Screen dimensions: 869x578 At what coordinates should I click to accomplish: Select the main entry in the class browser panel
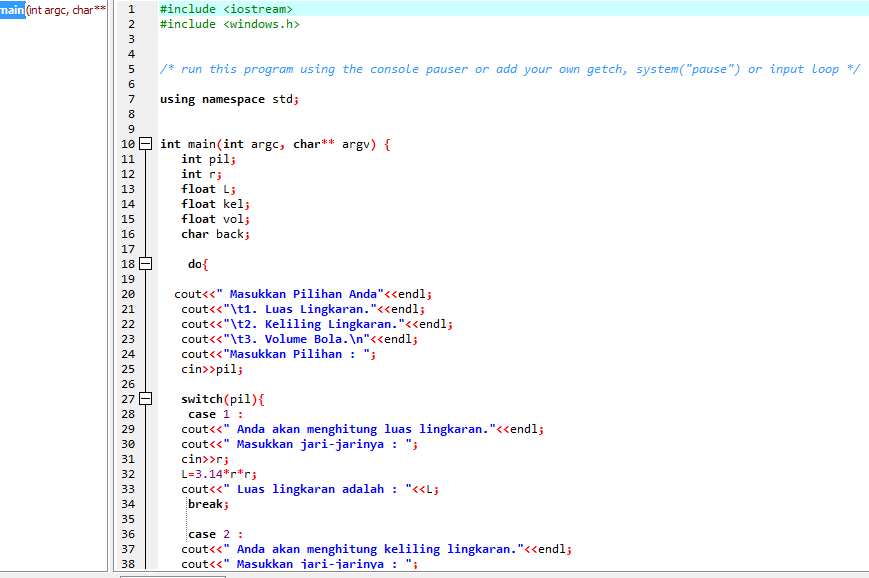(x=12, y=9)
